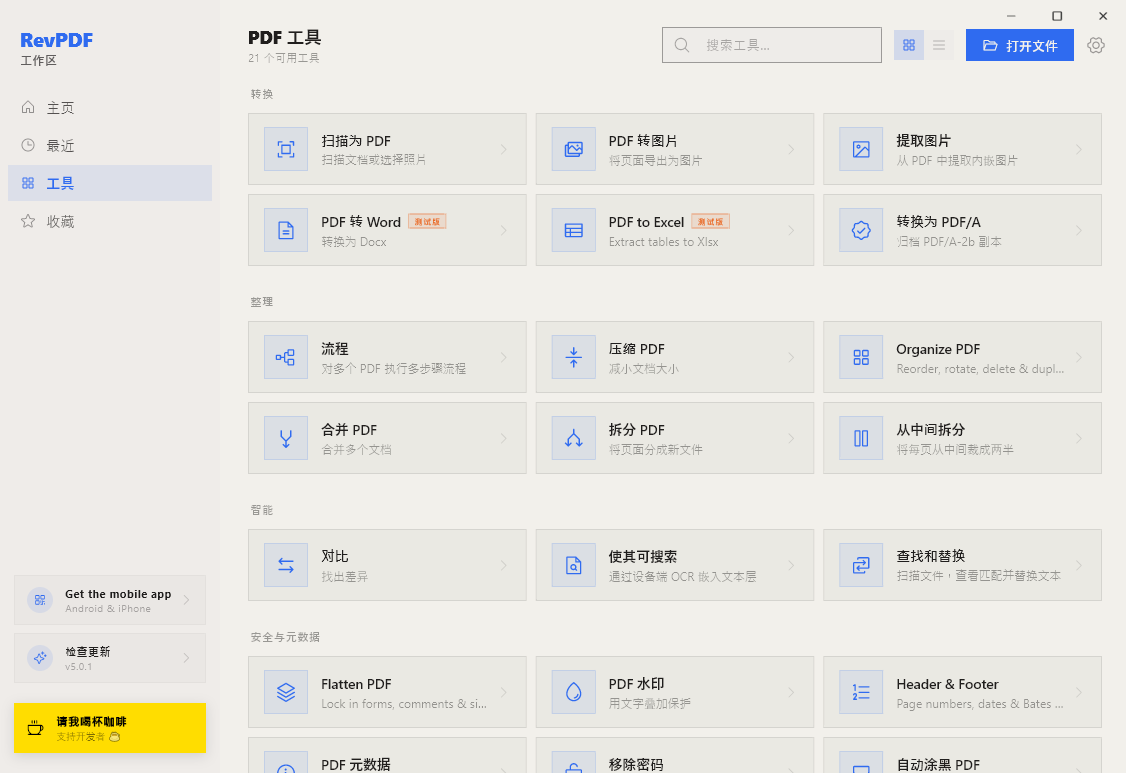Click the 整理 section heading
1126x773 pixels.
[x=261, y=302]
